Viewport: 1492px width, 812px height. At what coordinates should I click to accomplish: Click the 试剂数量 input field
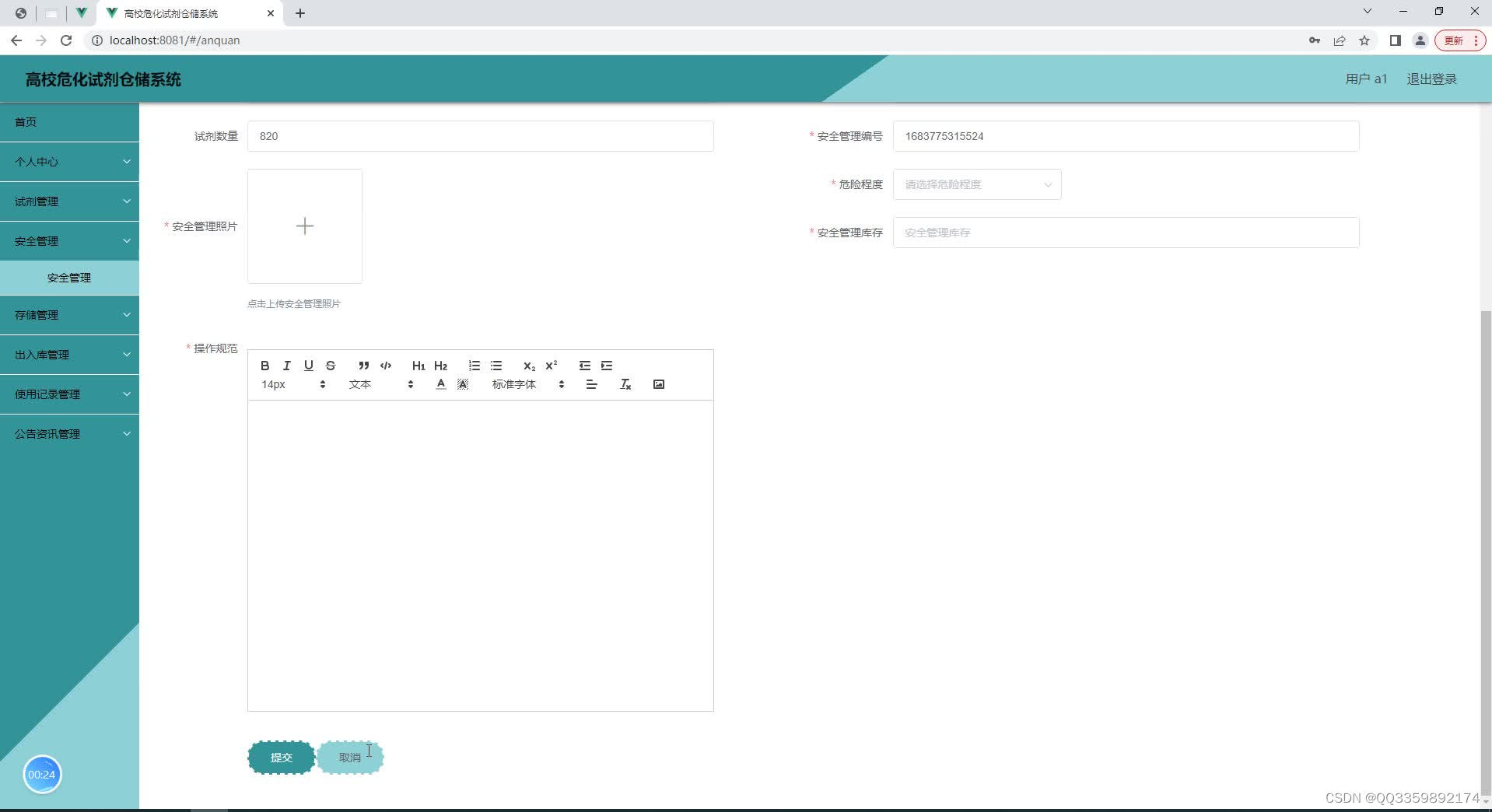pos(481,136)
